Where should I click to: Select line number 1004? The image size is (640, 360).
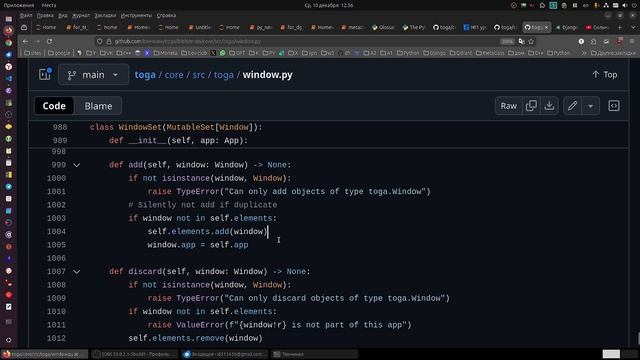tap(56, 231)
